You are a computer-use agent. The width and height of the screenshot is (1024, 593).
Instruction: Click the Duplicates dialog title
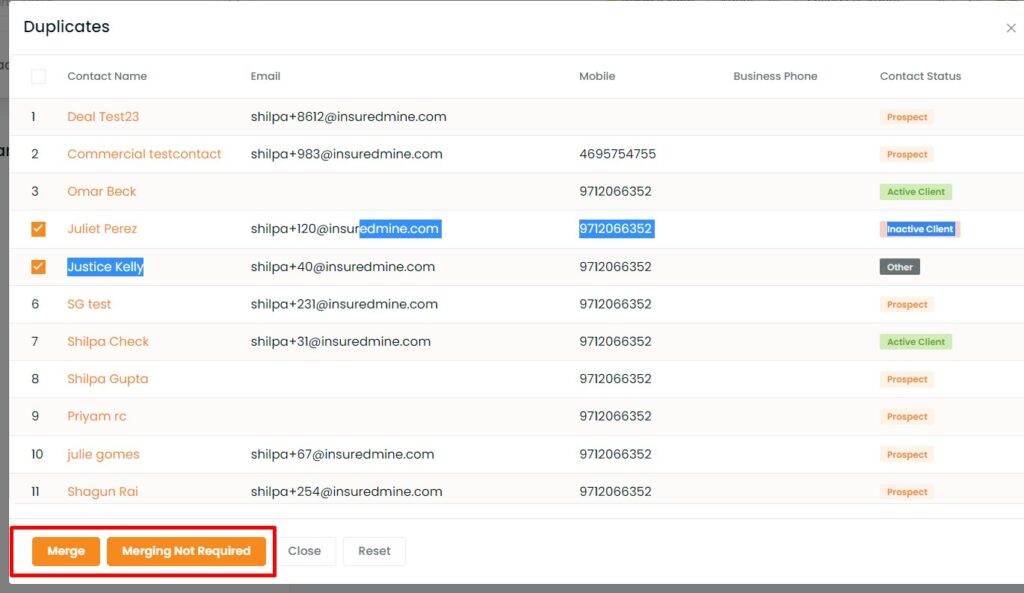tap(67, 27)
